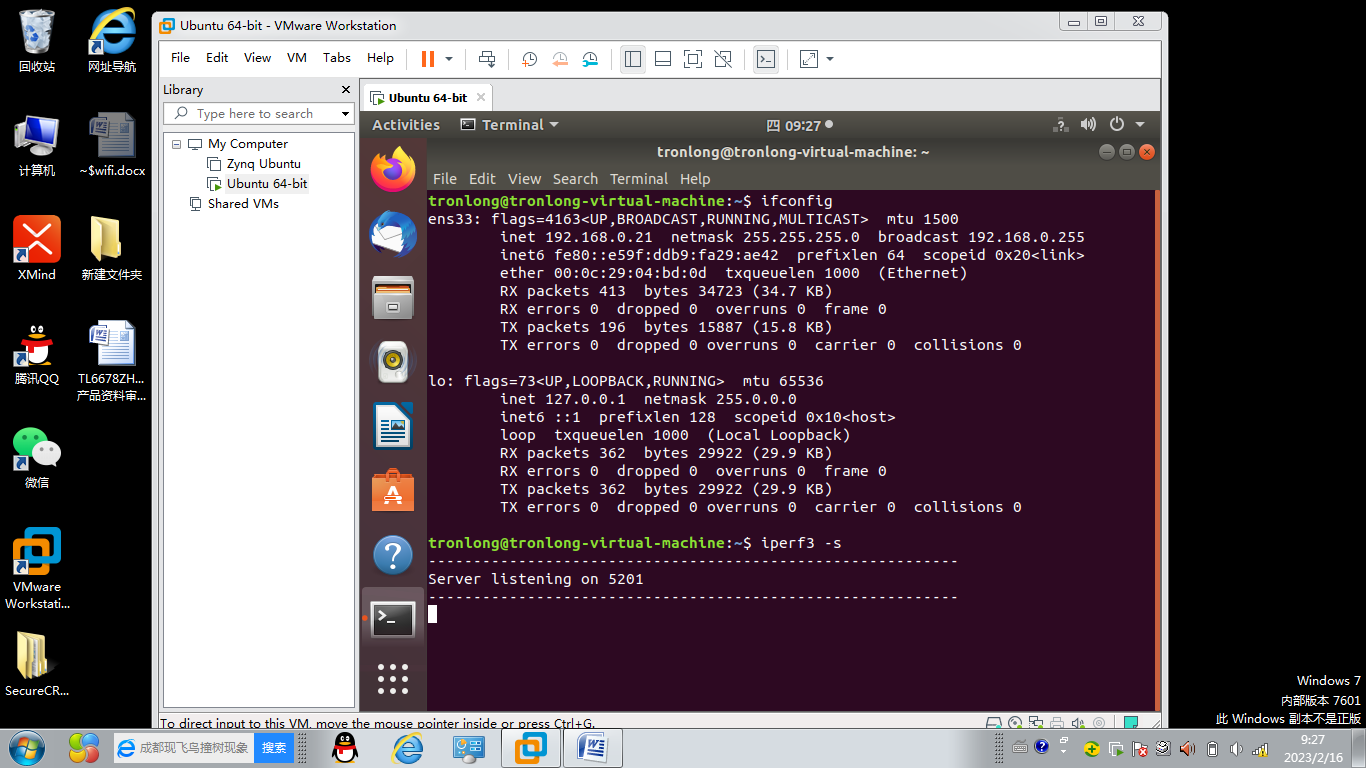Toggle the console view toolbar button
This screenshot has height=768, width=1366.
[765, 59]
